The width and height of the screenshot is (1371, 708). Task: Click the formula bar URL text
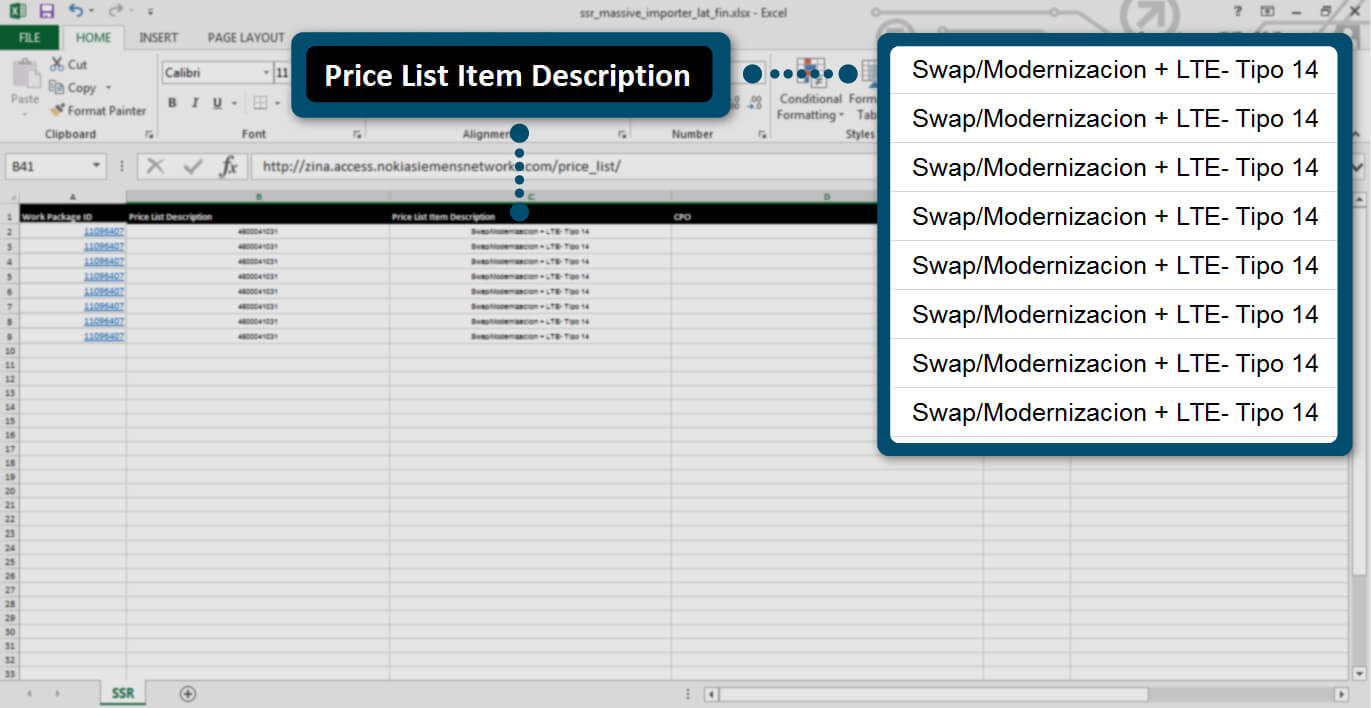pos(441,166)
